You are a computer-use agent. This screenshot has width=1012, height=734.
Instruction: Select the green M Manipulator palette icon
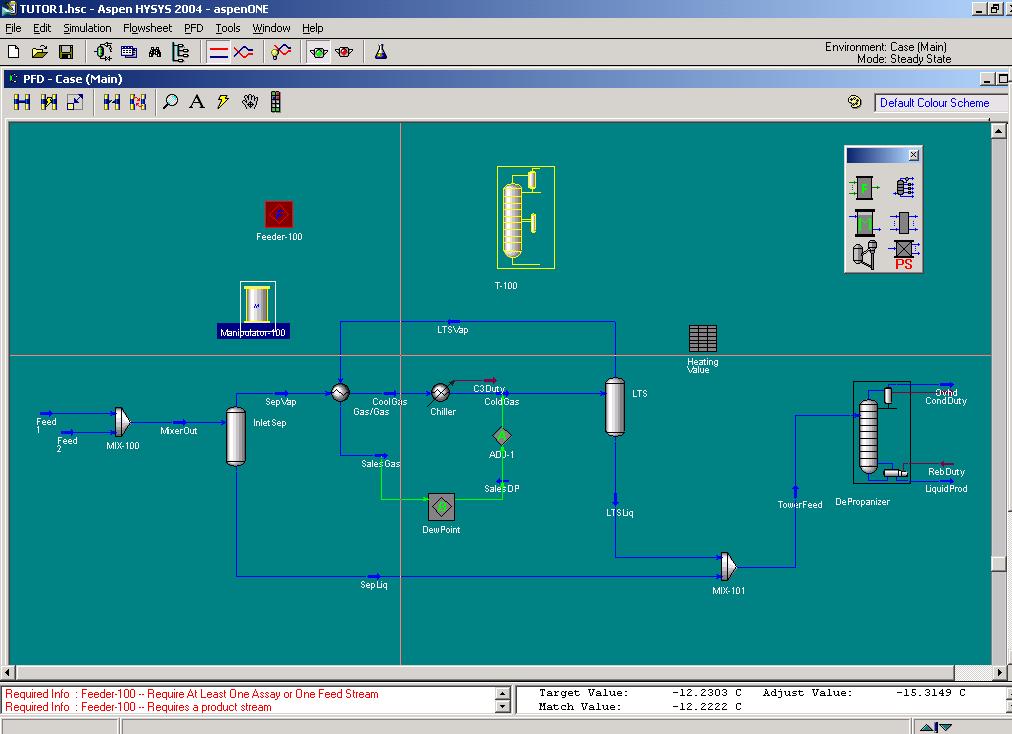point(864,223)
